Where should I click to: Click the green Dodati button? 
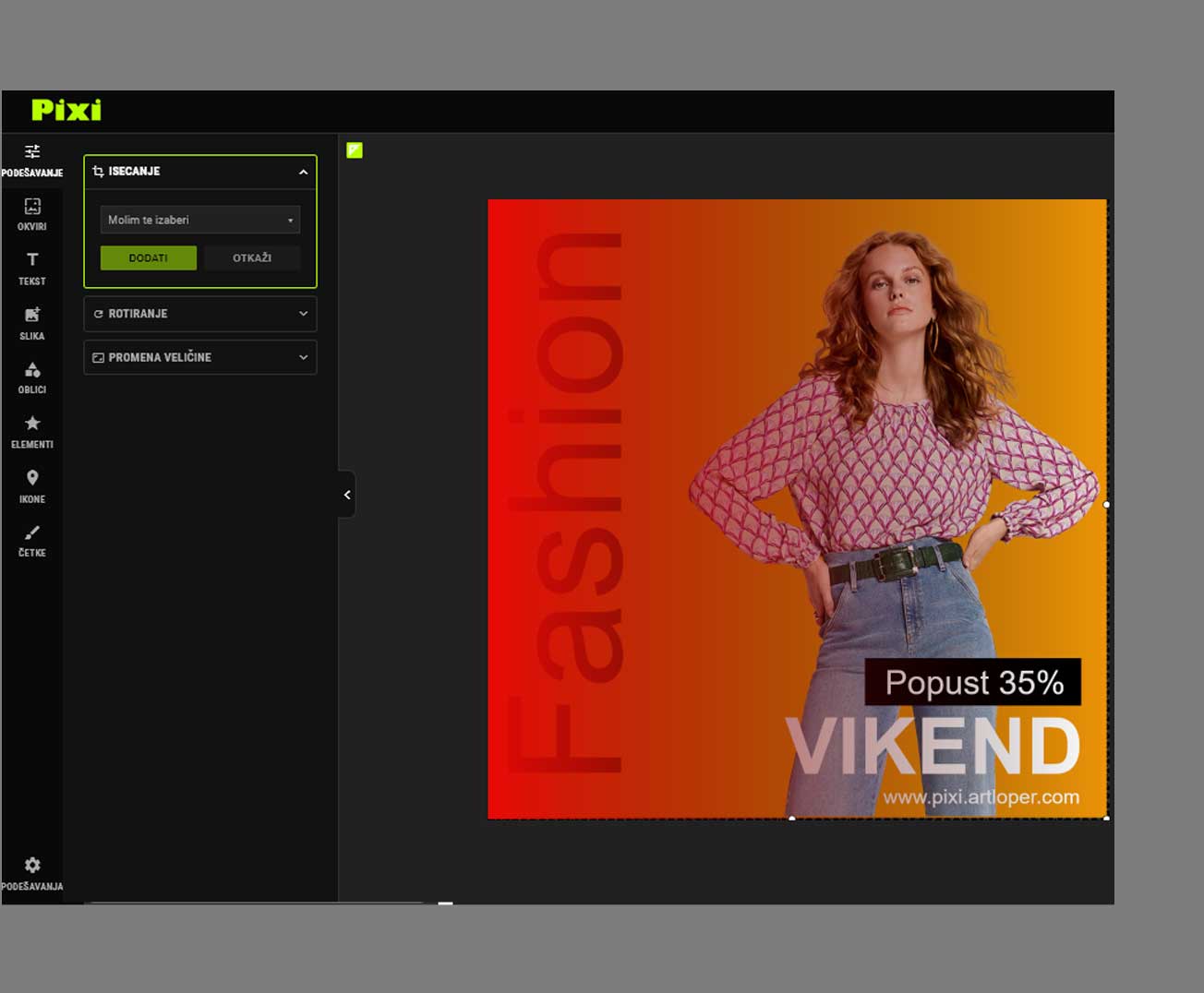tap(149, 258)
